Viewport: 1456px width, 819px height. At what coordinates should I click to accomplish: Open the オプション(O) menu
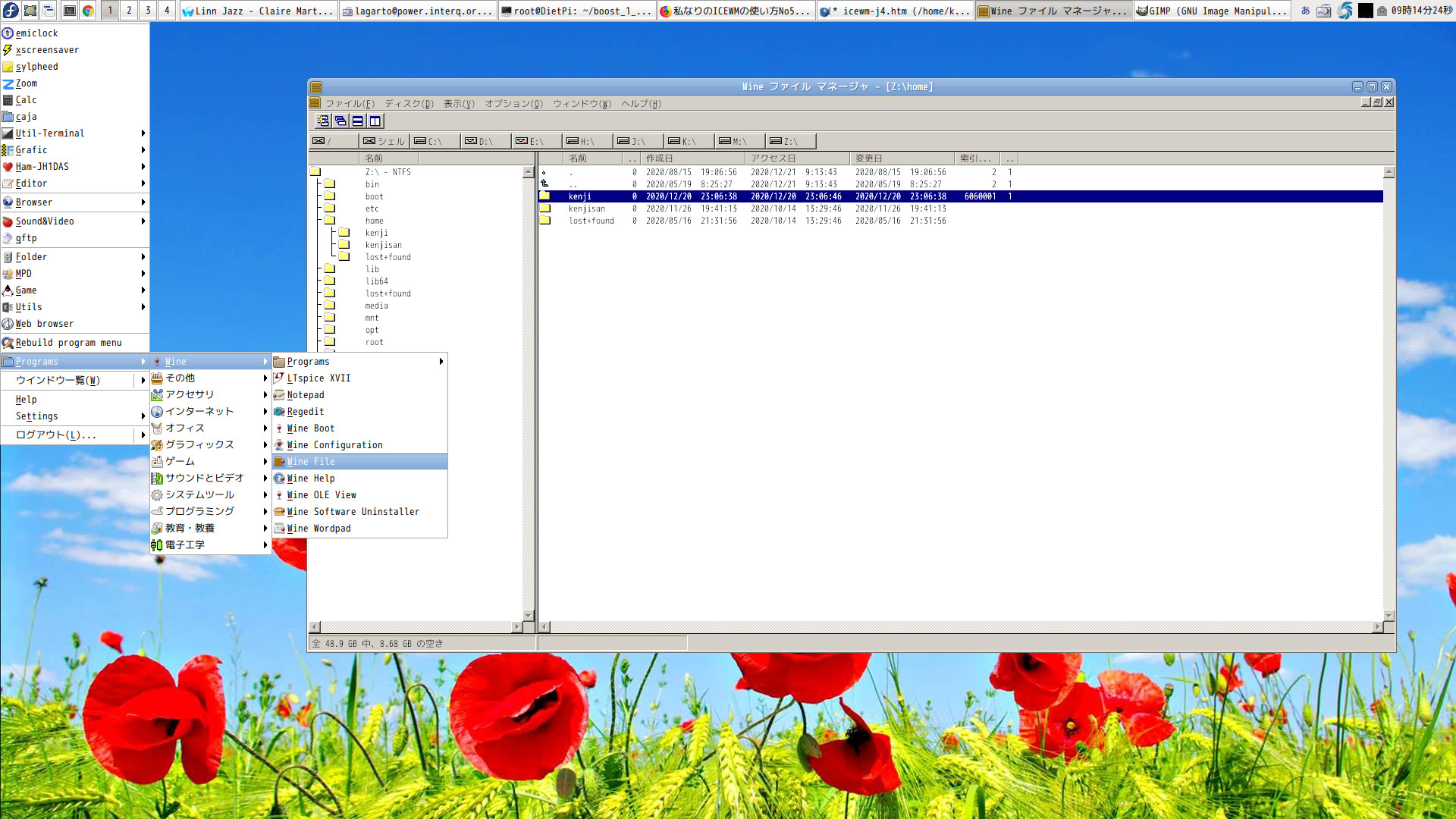pyautogui.click(x=513, y=104)
